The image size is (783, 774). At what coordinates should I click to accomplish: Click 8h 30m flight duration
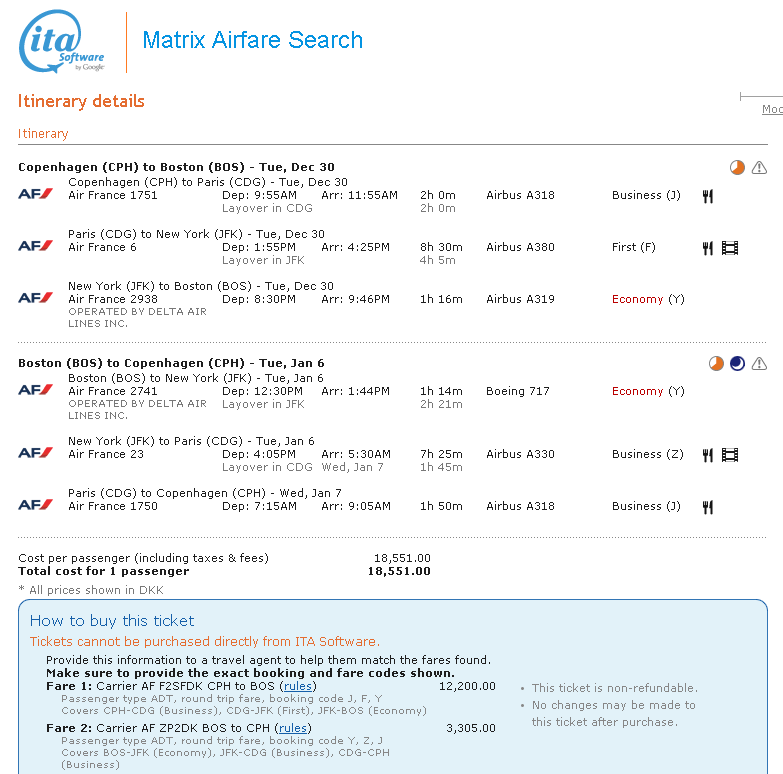click(x=441, y=247)
